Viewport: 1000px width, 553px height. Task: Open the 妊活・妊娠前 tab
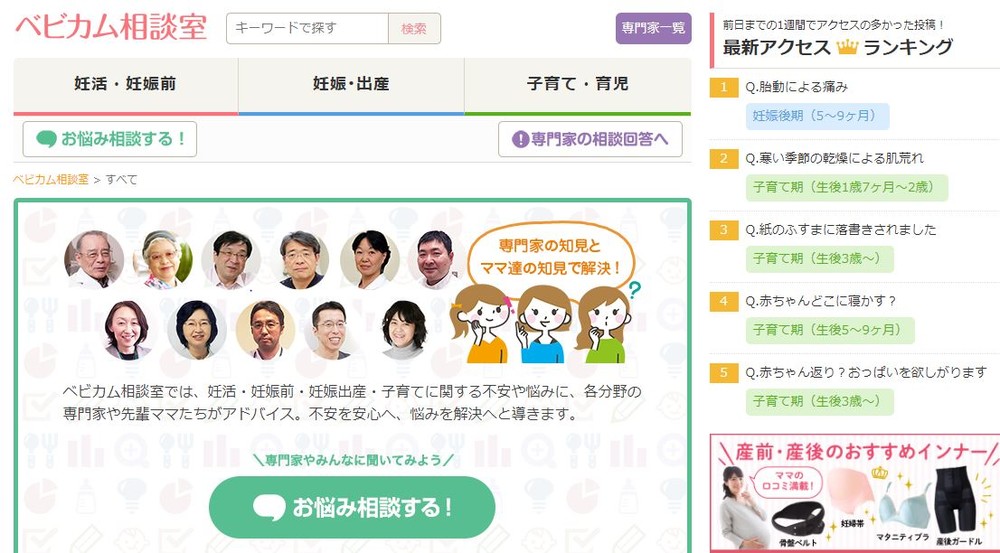[126, 85]
